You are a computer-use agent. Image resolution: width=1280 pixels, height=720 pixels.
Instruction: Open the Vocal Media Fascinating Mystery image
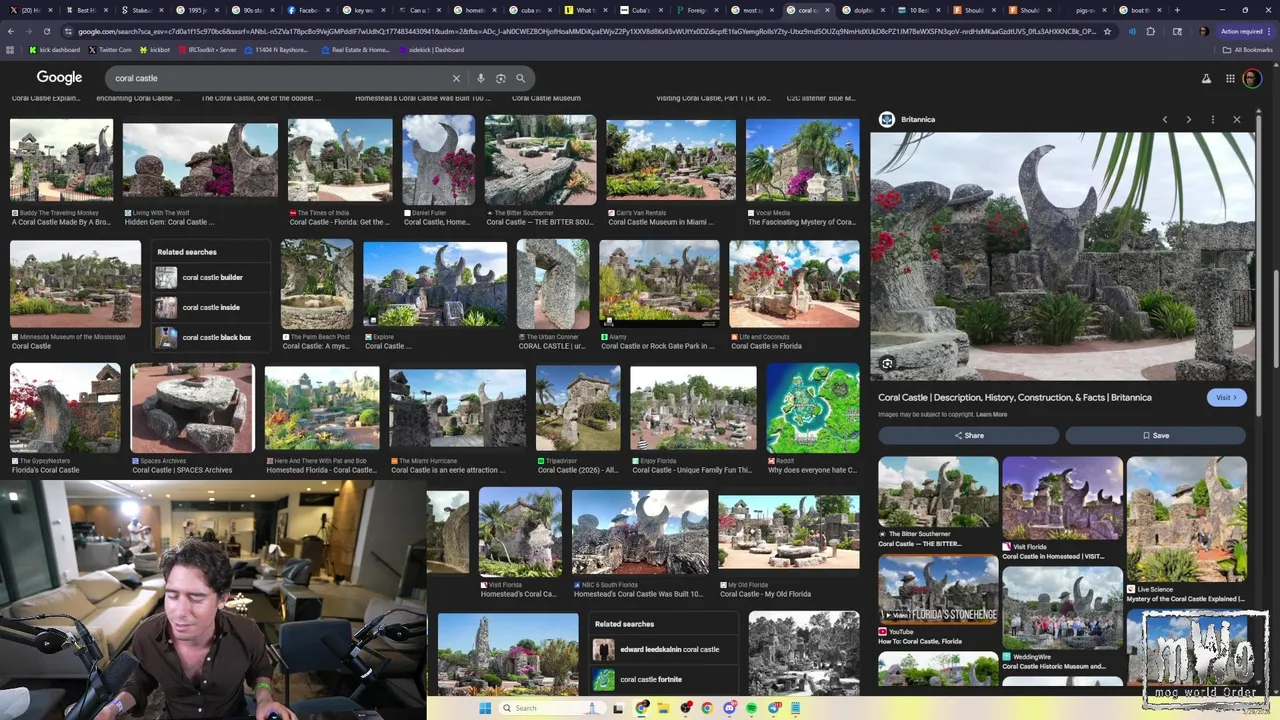pyautogui.click(x=802, y=161)
